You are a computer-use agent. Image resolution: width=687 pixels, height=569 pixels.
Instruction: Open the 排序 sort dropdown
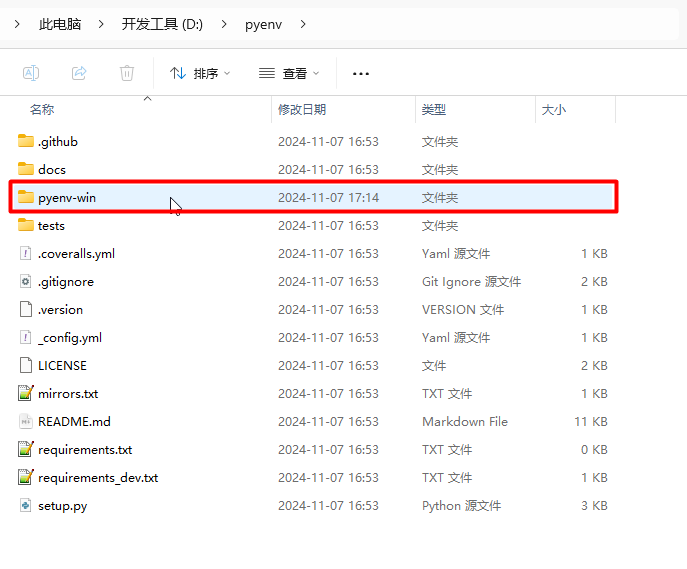tap(200, 73)
